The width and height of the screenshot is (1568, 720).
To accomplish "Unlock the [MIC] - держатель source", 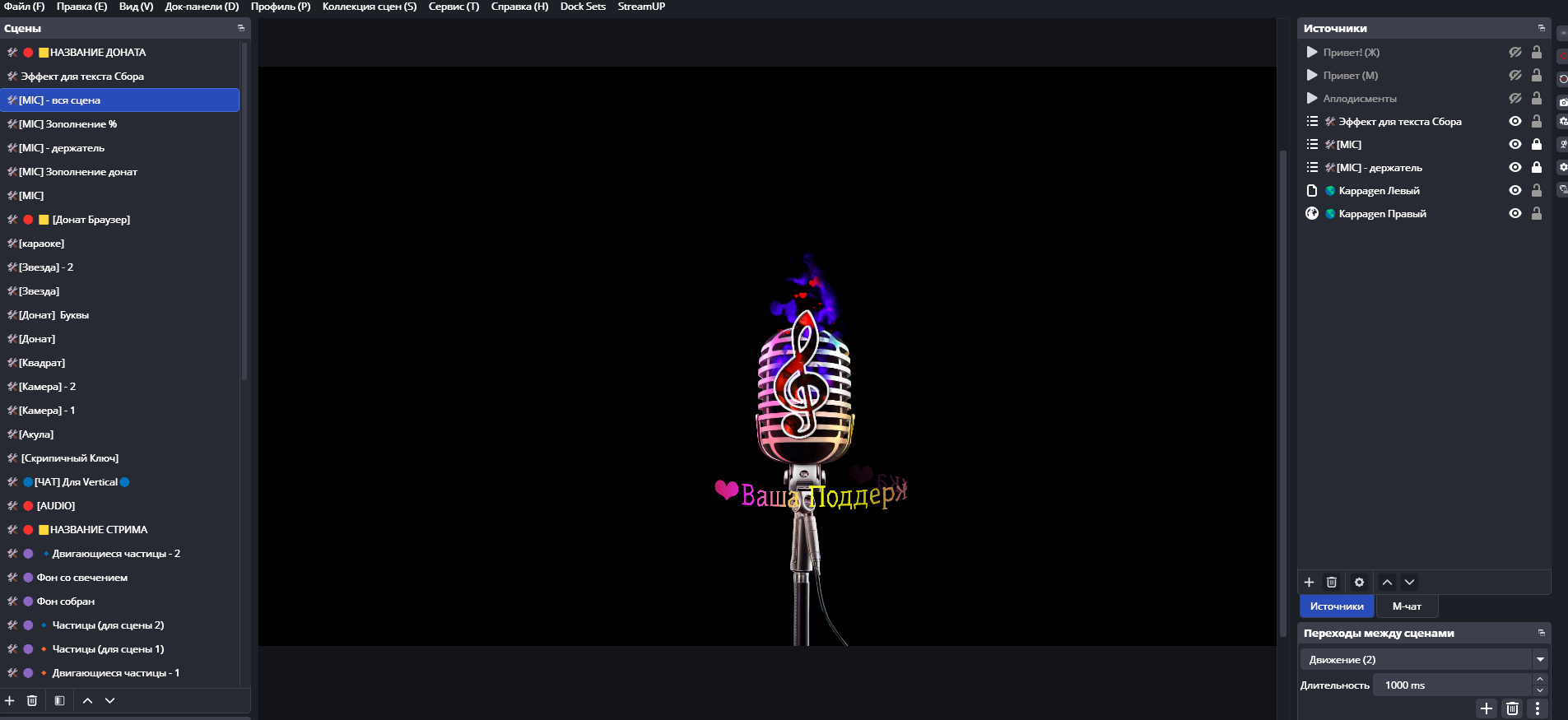I will point(1536,167).
